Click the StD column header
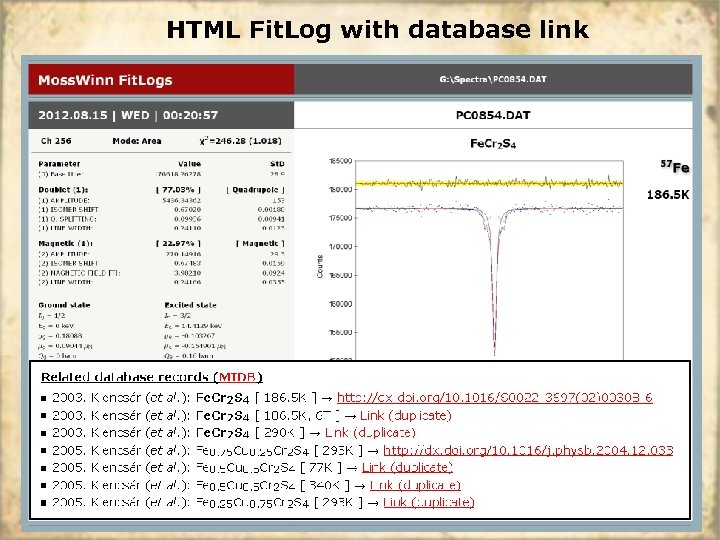 click(277, 164)
